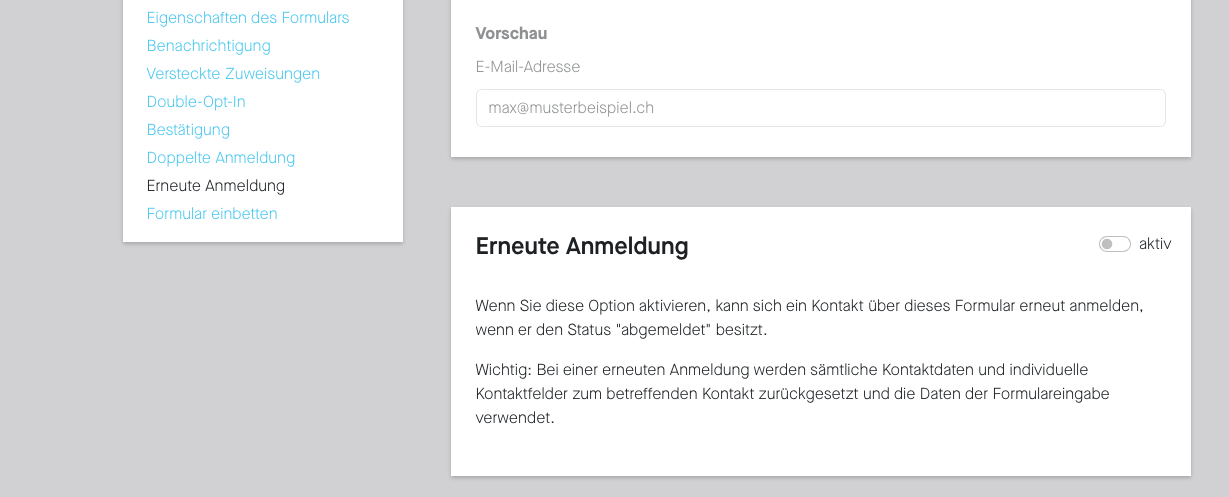
Task: Navigate to Doppelte Anmeldung
Action: (x=220, y=158)
